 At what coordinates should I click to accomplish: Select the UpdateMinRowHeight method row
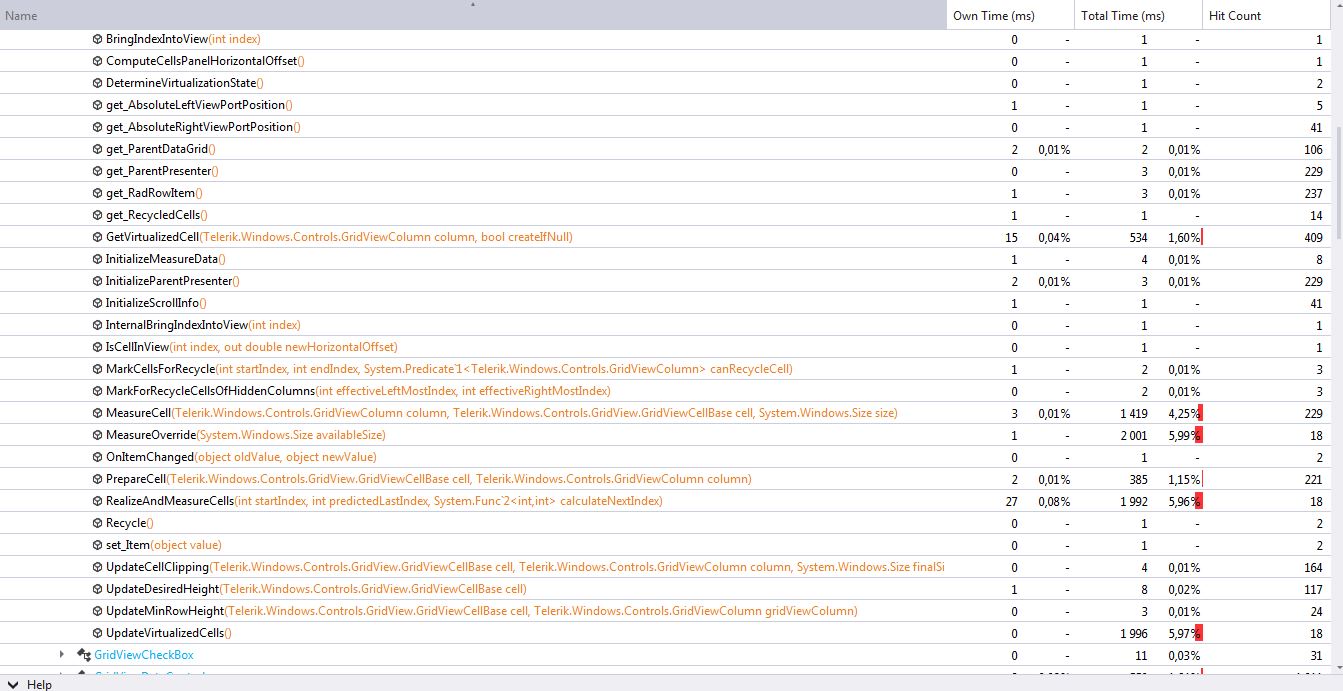(x=665, y=611)
